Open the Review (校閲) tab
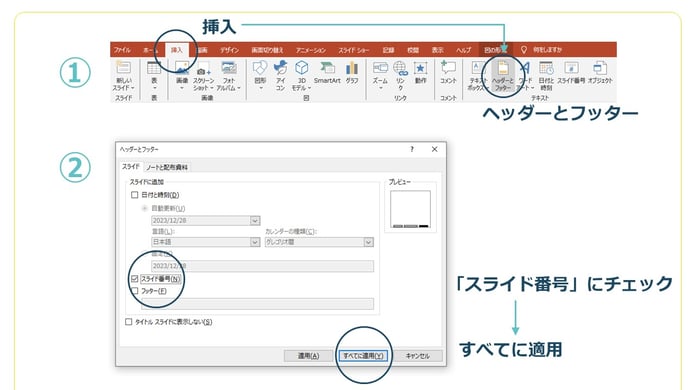The height and width of the screenshot is (390, 695). click(x=413, y=50)
